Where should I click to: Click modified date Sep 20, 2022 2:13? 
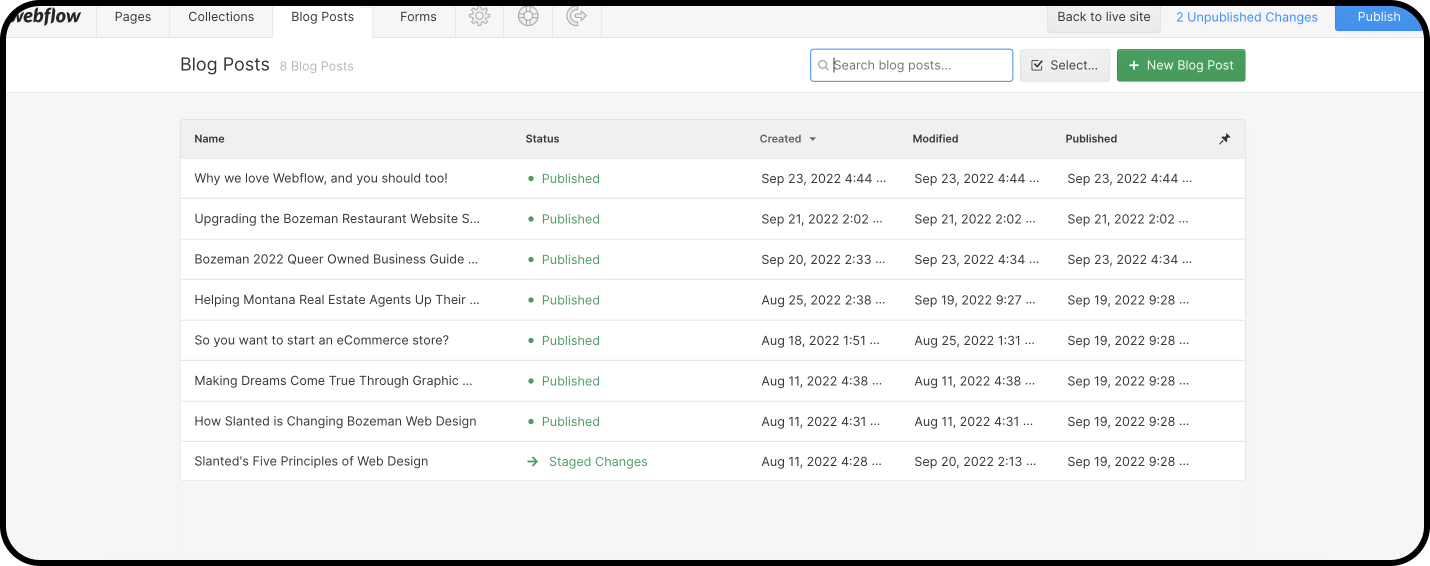(x=975, y=462)
